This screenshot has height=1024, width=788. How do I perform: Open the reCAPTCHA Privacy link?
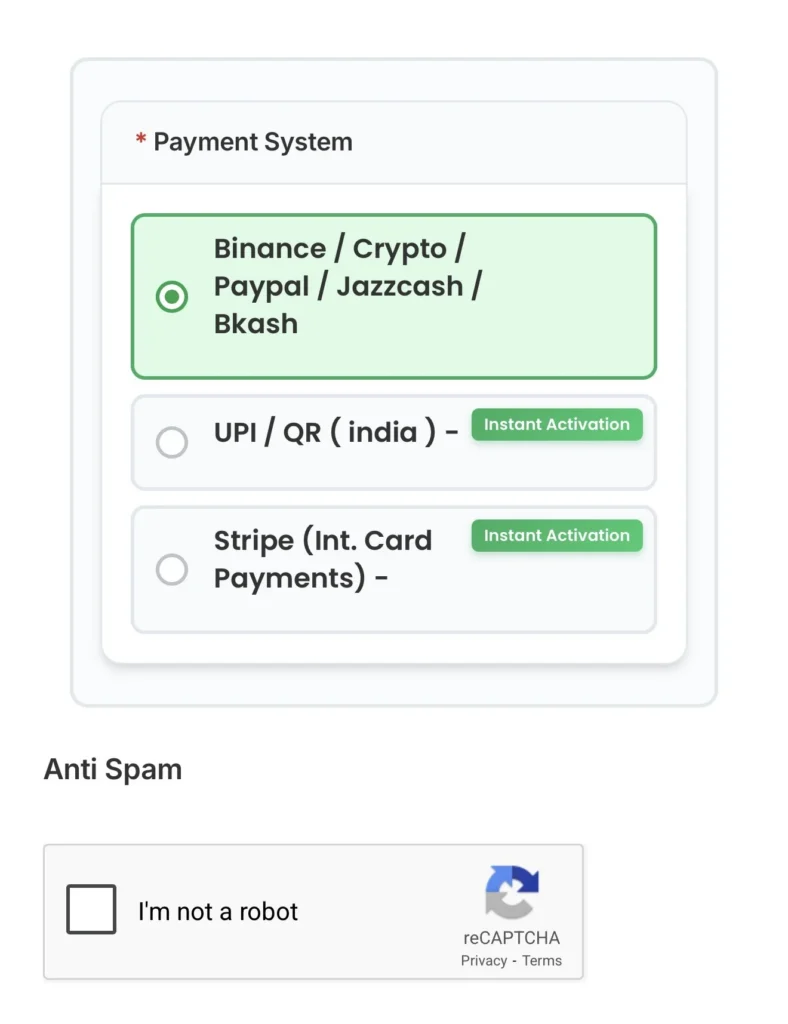coord(483,961)
